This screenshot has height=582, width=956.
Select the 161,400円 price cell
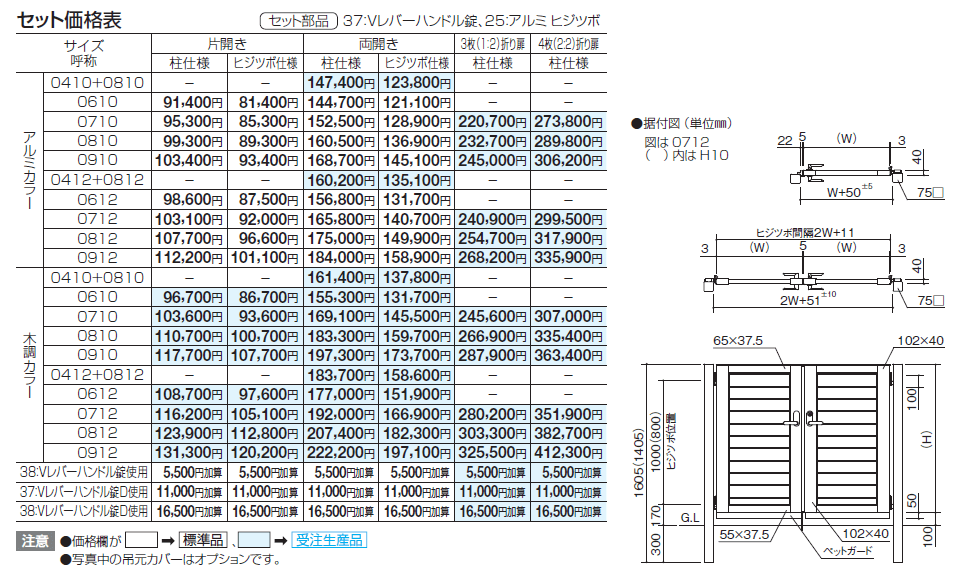coord(341,278)
